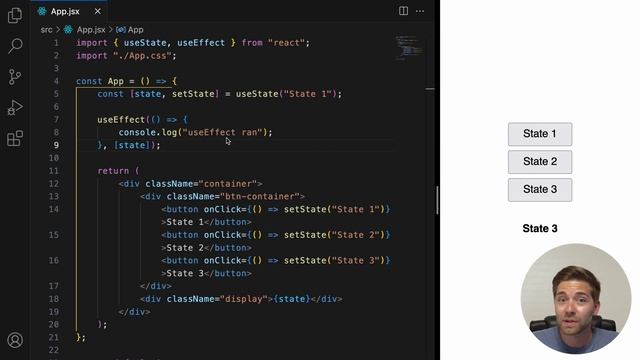Click className="display" on line 18
Screen dimensions: 640x360
point(217,299)
